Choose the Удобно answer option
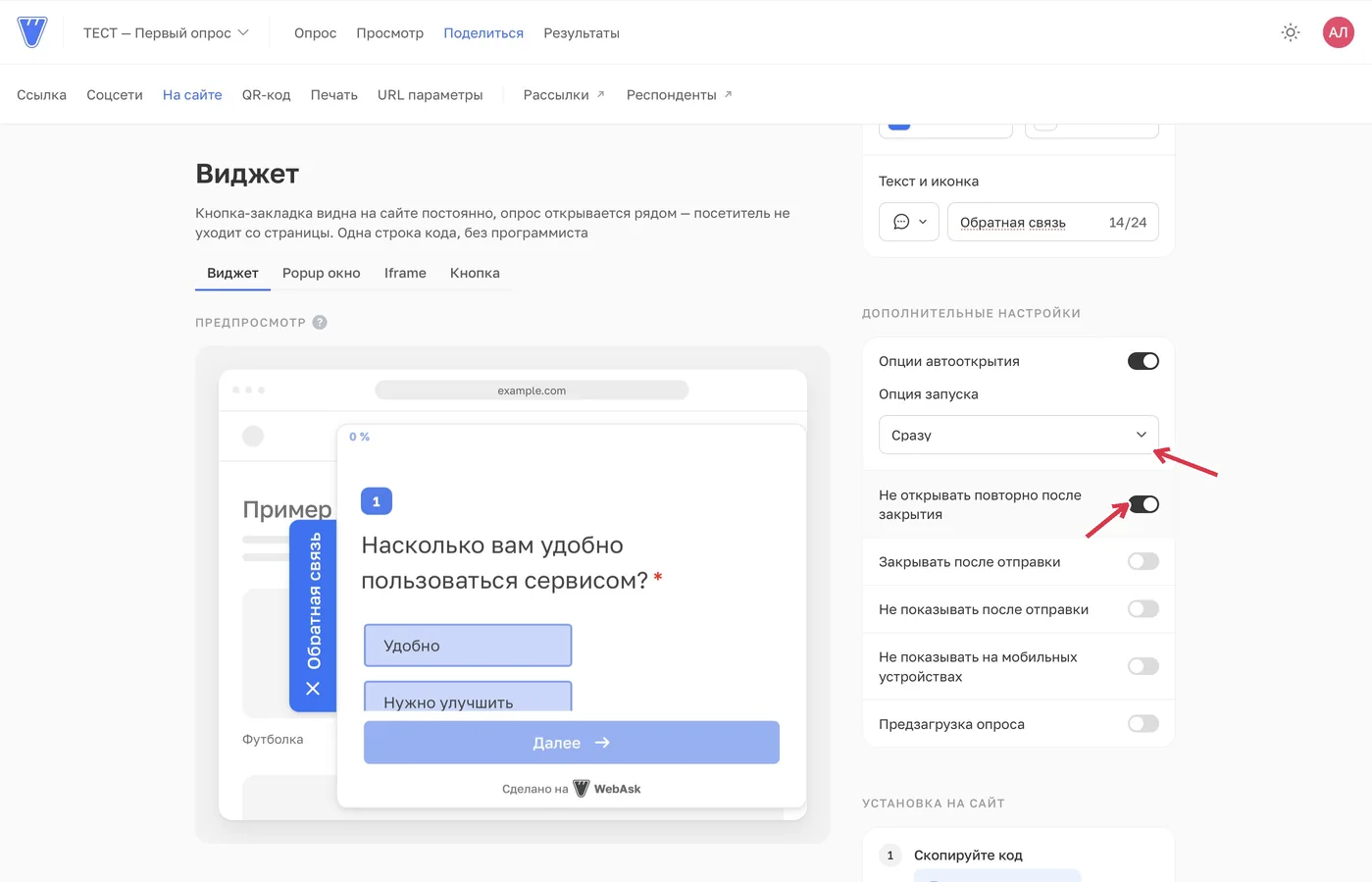The image size is (1372, 882). tap(468, 646)
